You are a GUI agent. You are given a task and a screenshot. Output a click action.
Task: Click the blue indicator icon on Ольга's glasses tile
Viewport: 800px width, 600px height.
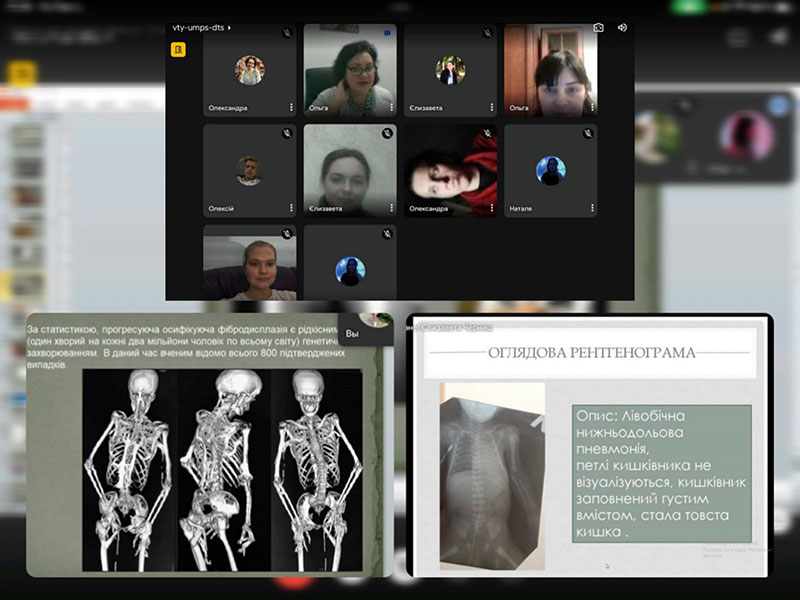coord(387,32)
